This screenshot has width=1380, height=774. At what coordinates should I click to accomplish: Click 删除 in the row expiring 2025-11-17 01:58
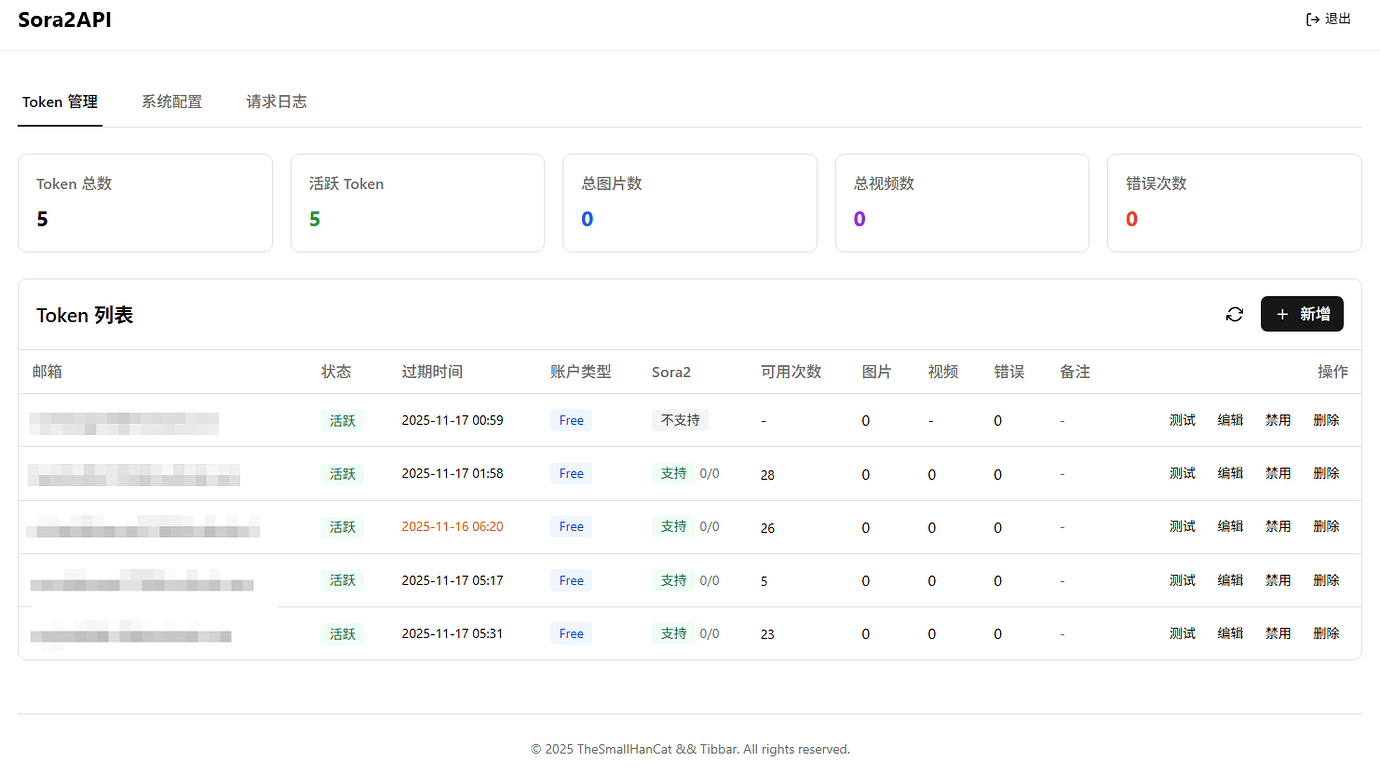[1326, 473]
